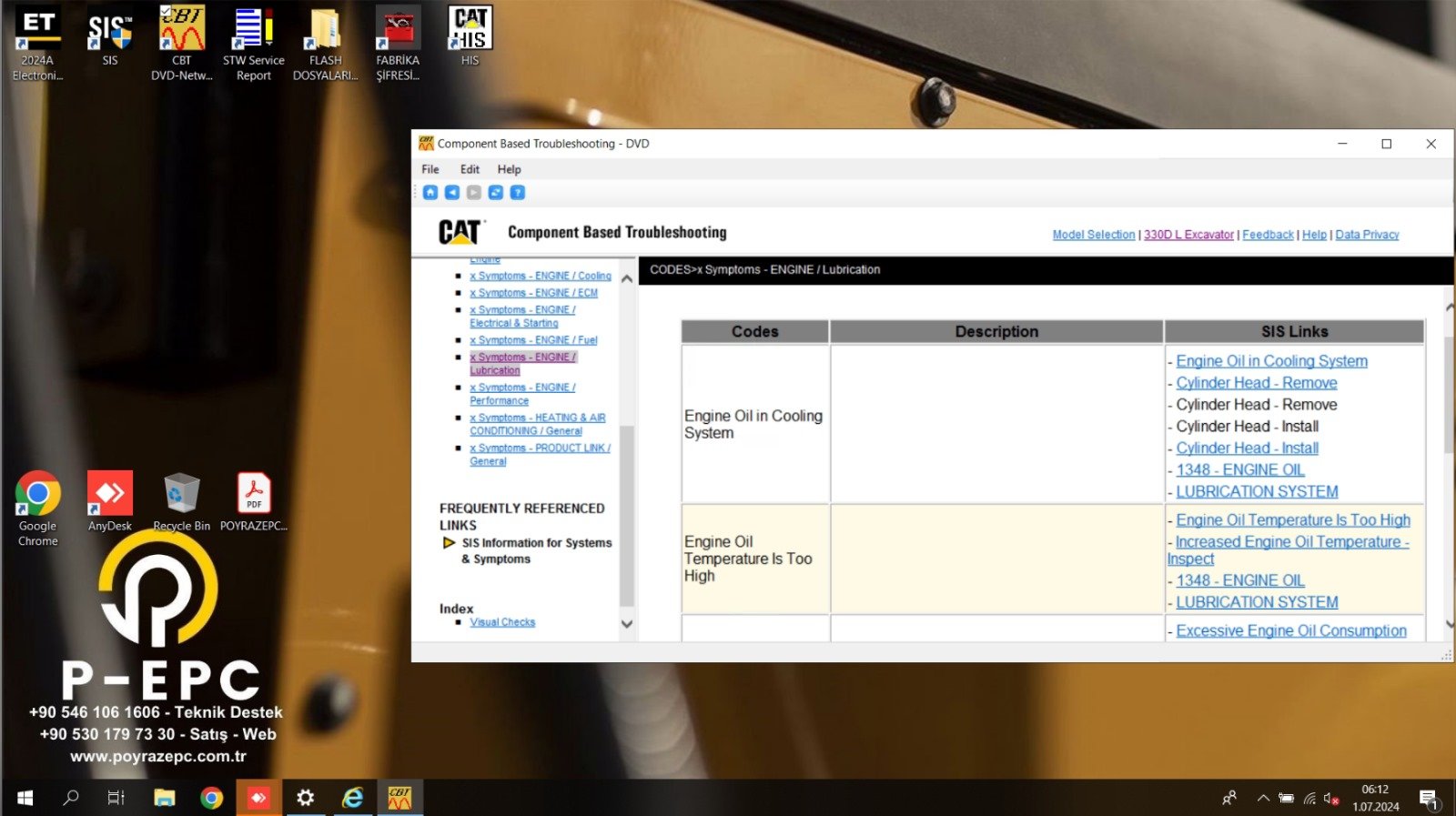The image size is (1456, 816).
Task: Open 1348 - ENGINE OIL link in second row
Action: click(1239, 580)
